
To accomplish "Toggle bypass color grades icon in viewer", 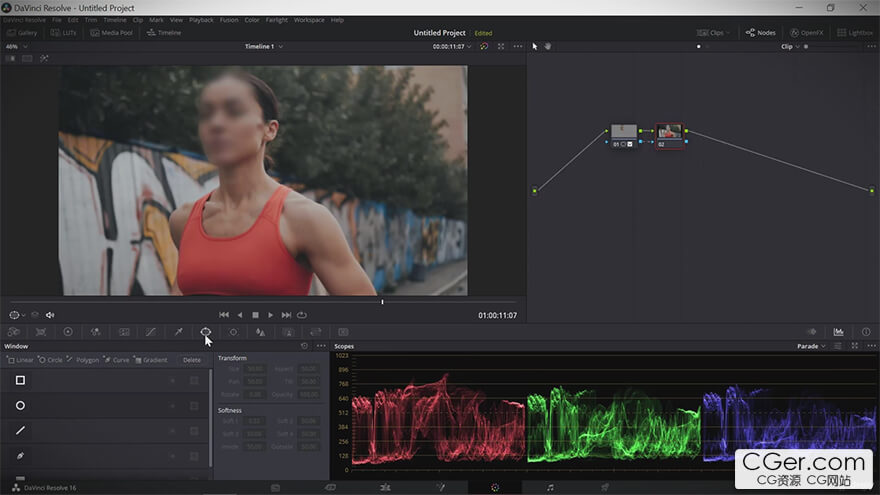I will pos(484,47).
